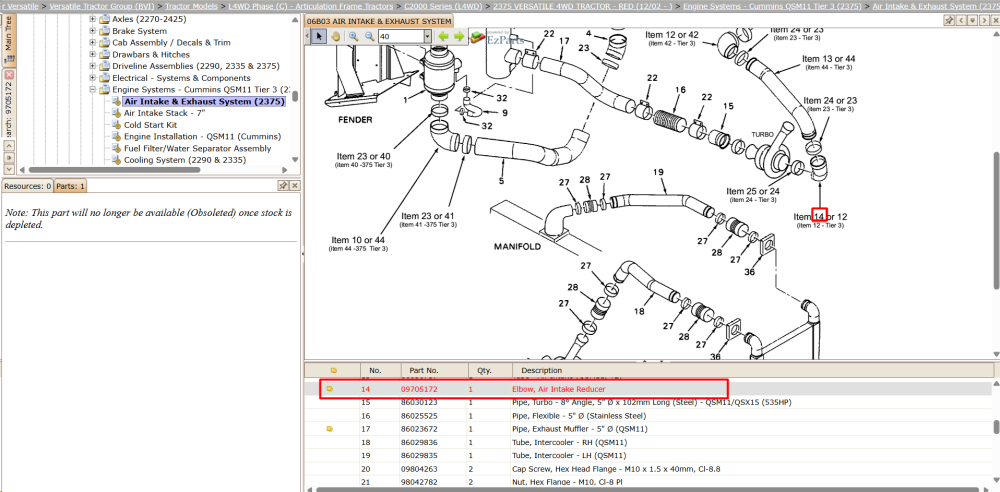
Task: Switch to the Parts: 1 tab
Action: [x=70, y=186]
